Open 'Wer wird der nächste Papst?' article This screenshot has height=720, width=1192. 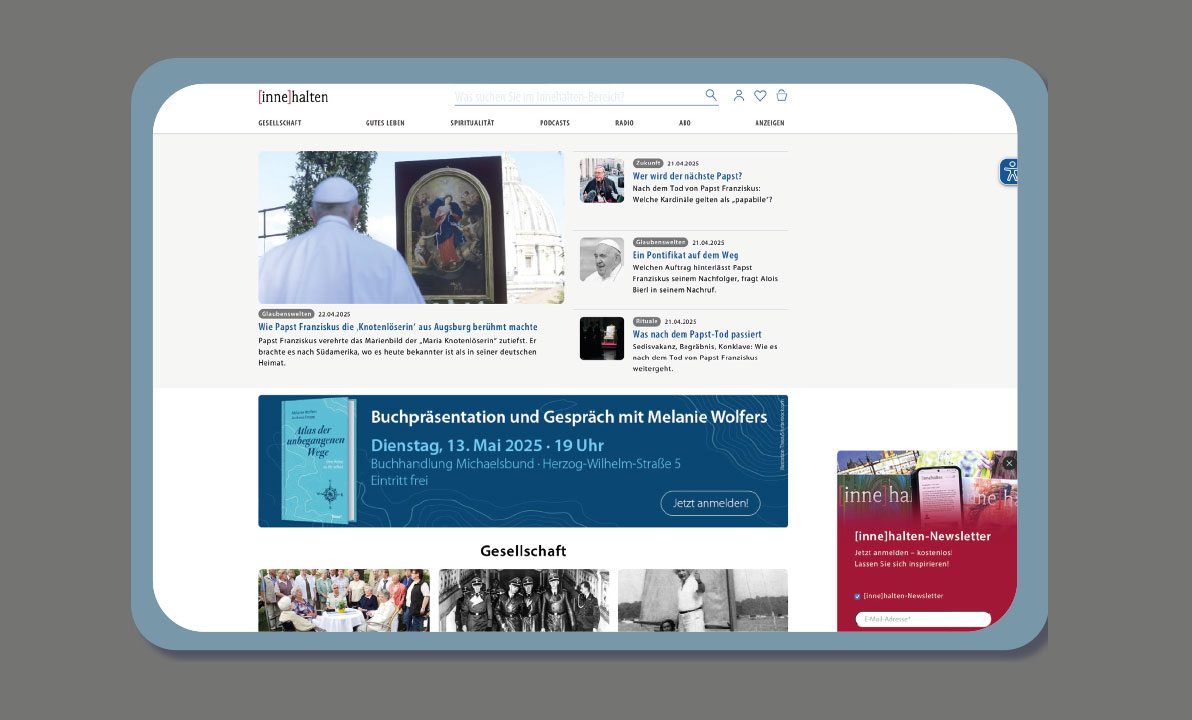pos(687,176)
